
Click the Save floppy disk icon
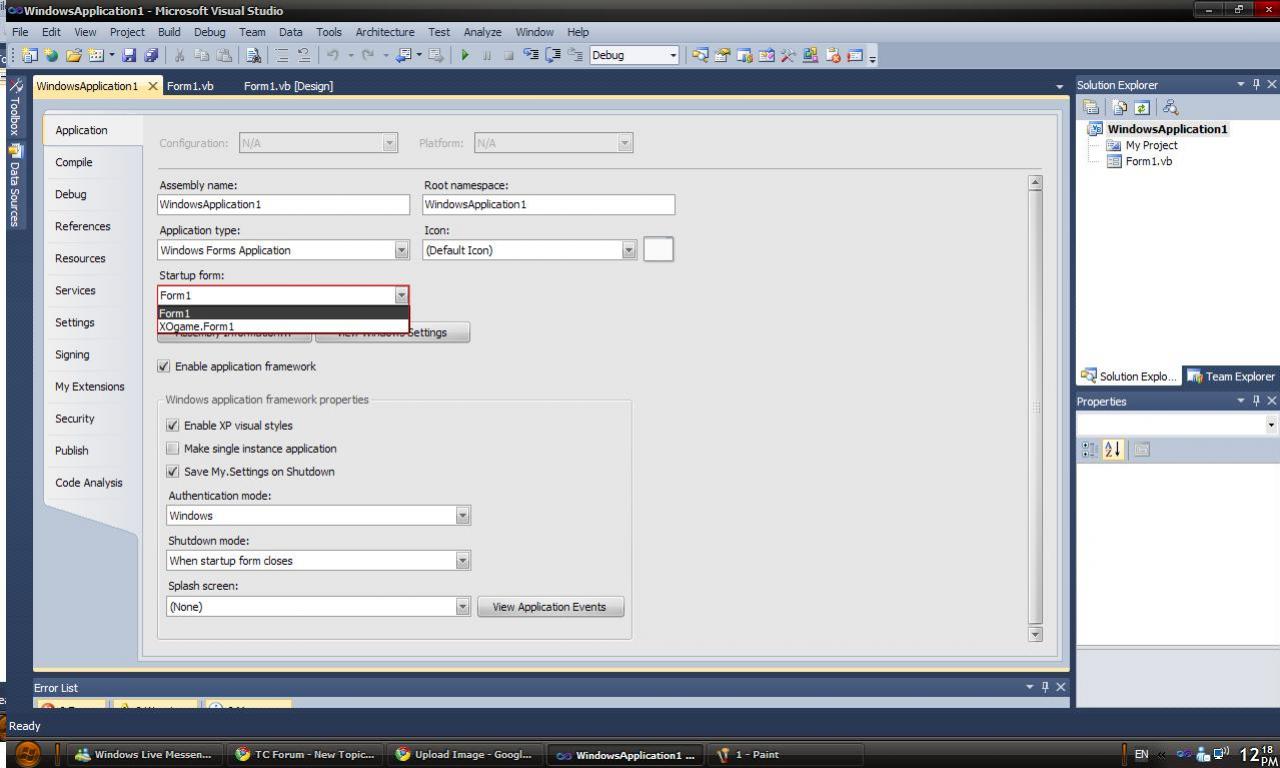click(x=129, y=55)
